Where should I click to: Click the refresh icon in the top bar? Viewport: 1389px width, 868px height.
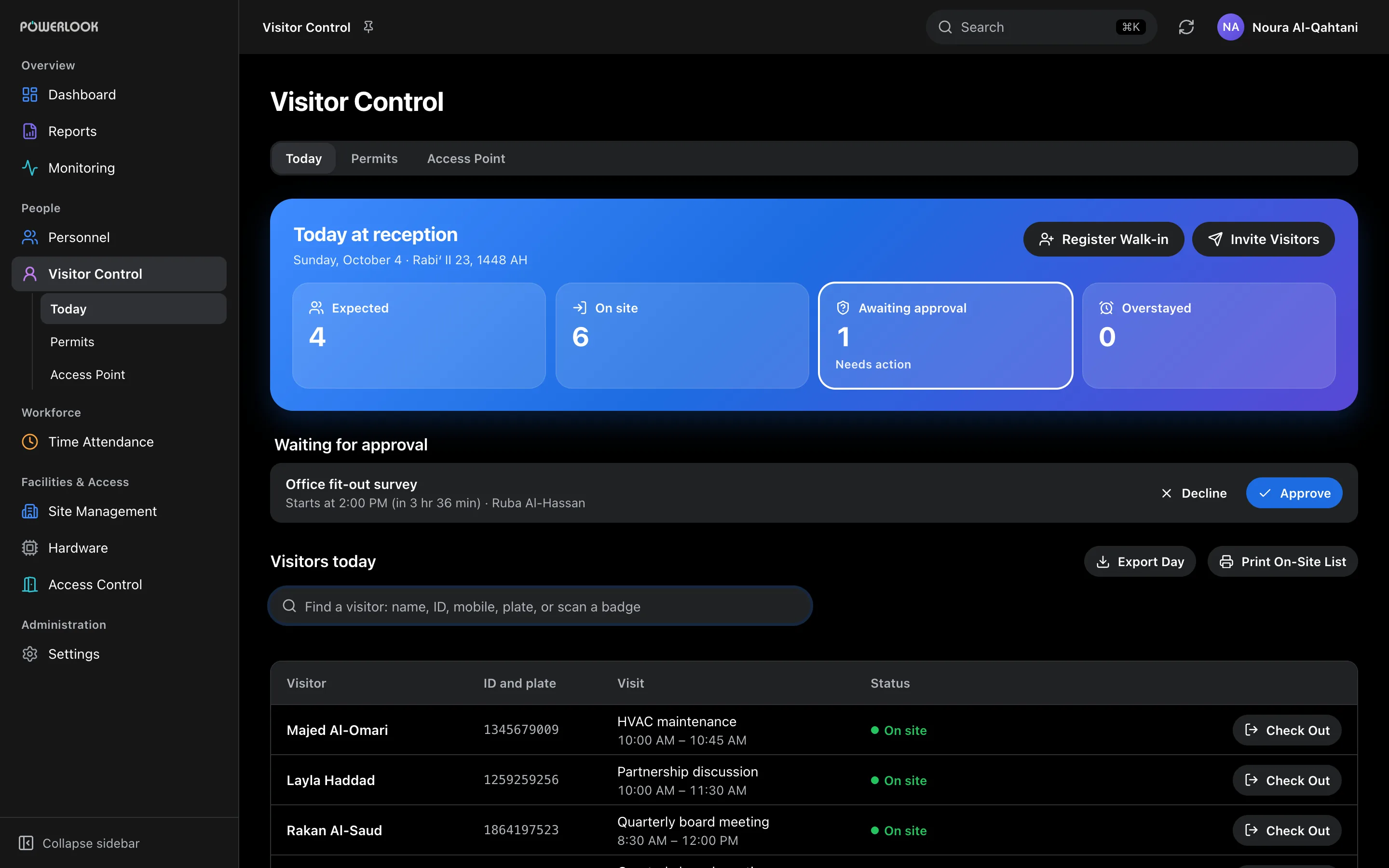(1186, 27)
